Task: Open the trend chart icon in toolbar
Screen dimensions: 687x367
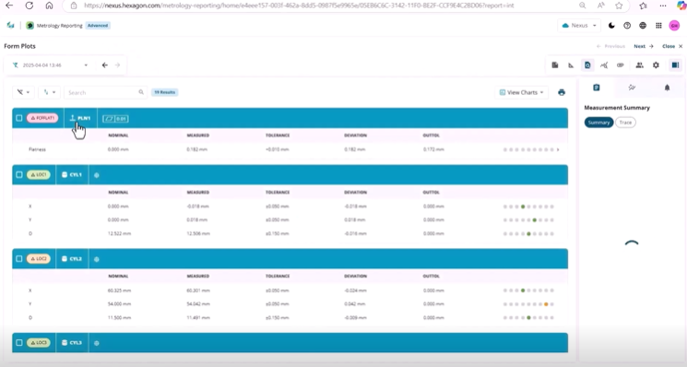Action: point(604,65)
